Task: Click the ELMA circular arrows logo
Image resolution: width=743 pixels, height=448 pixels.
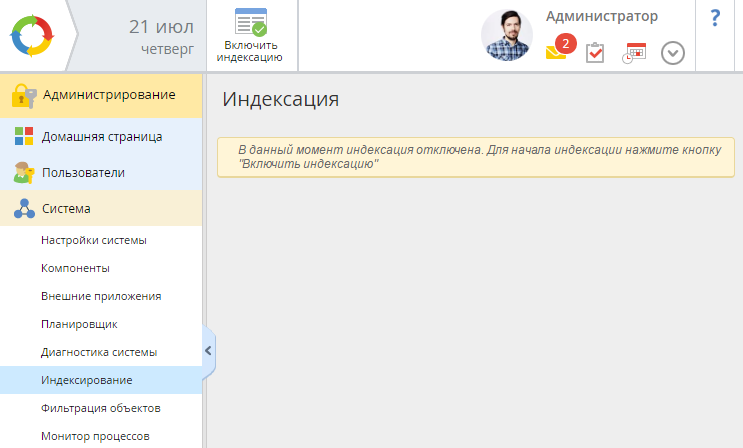Action: tap(32, 36)
